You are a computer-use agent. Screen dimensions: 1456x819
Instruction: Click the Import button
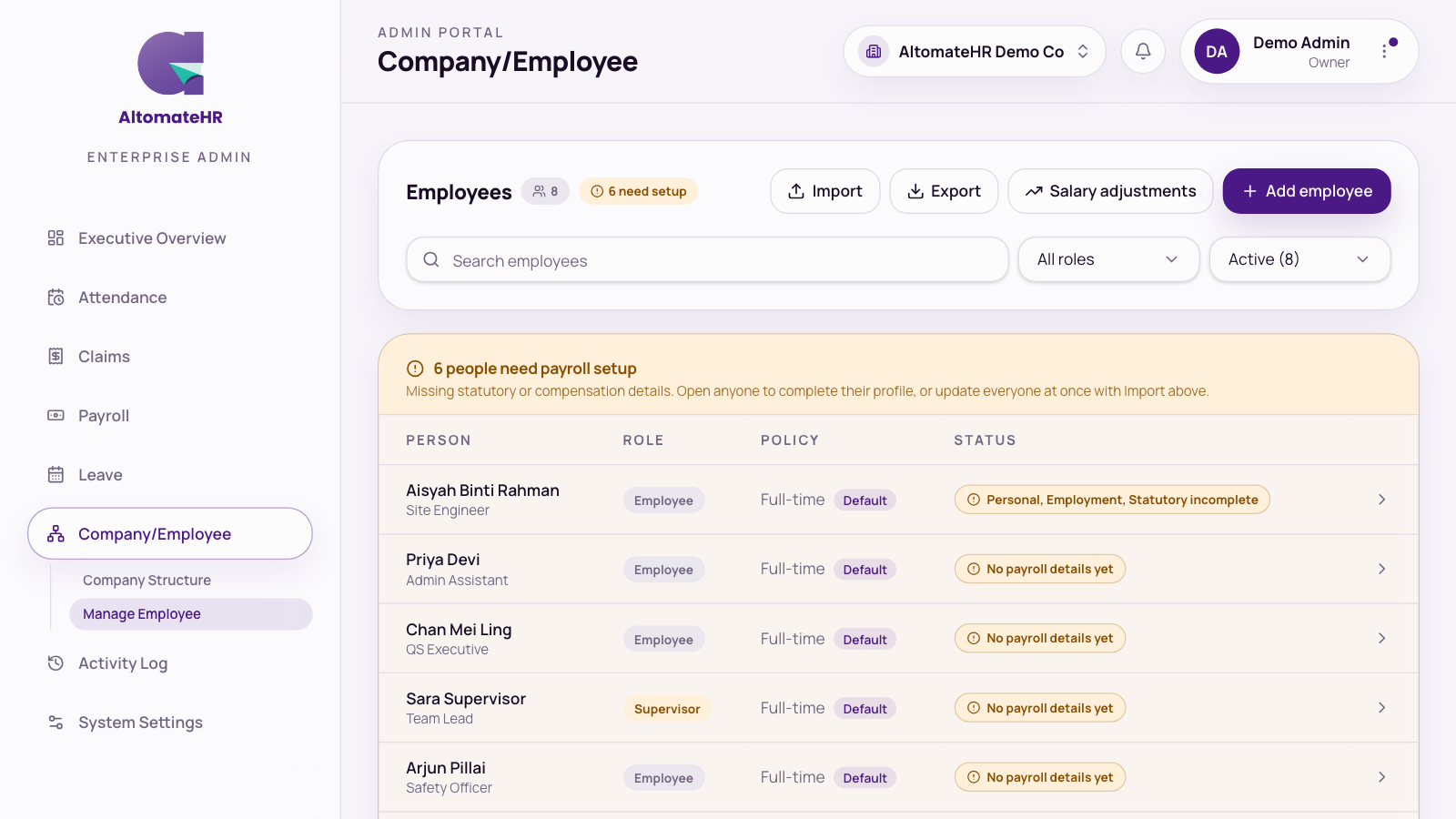[x=824, y=191]
